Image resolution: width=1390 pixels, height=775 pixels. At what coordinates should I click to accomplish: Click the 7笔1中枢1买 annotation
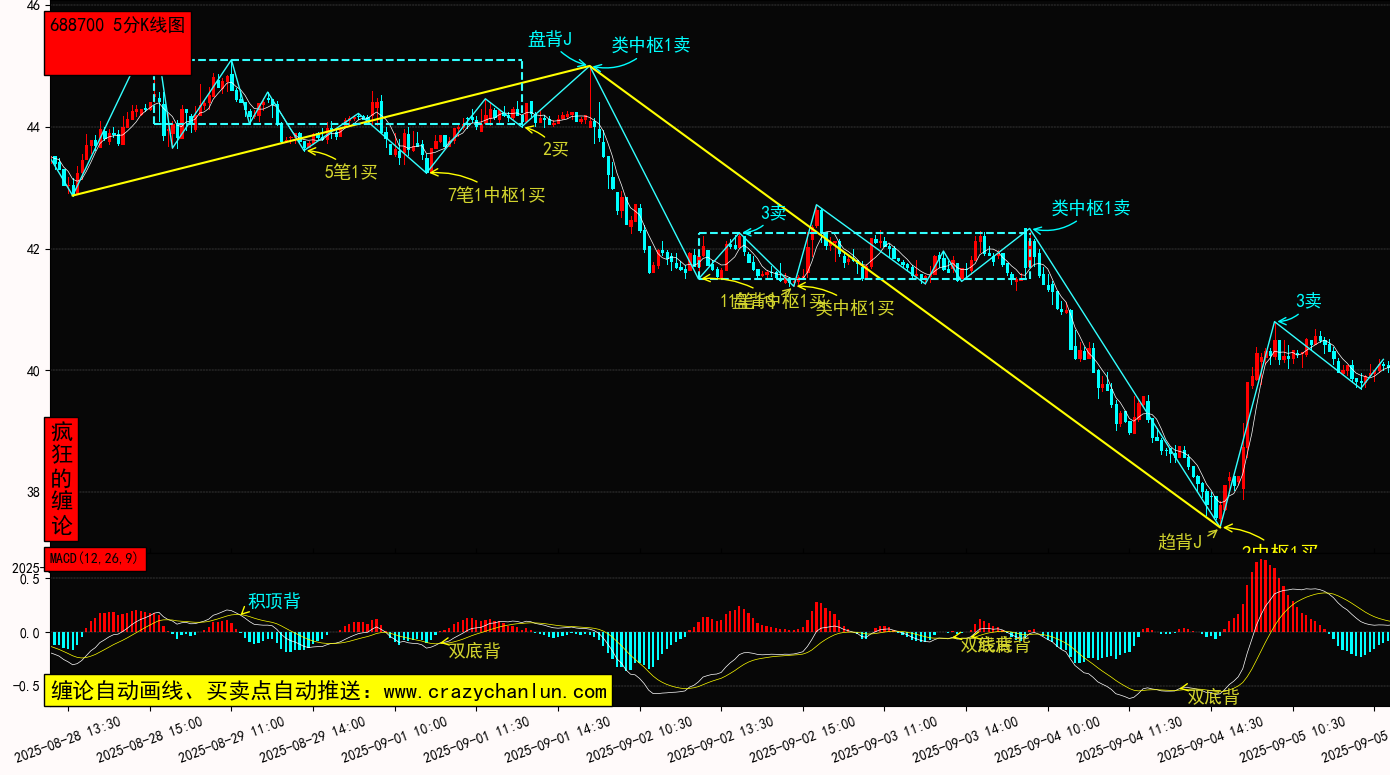click(x=496, y=195)
